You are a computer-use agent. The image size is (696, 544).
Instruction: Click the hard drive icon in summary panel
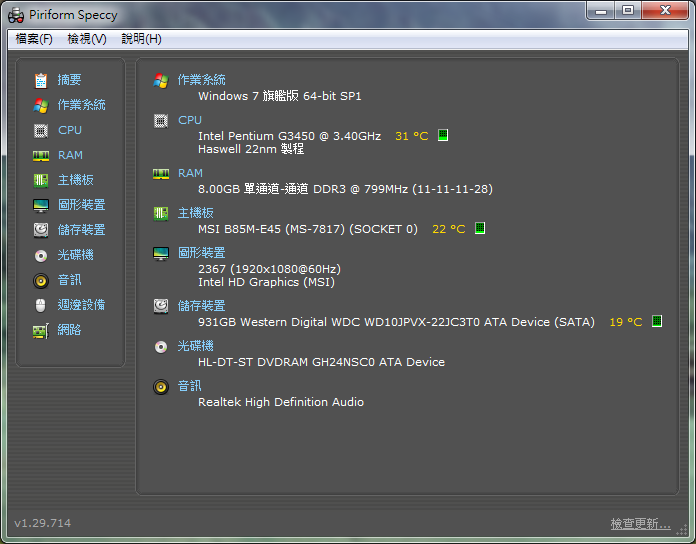click(161, 306)
